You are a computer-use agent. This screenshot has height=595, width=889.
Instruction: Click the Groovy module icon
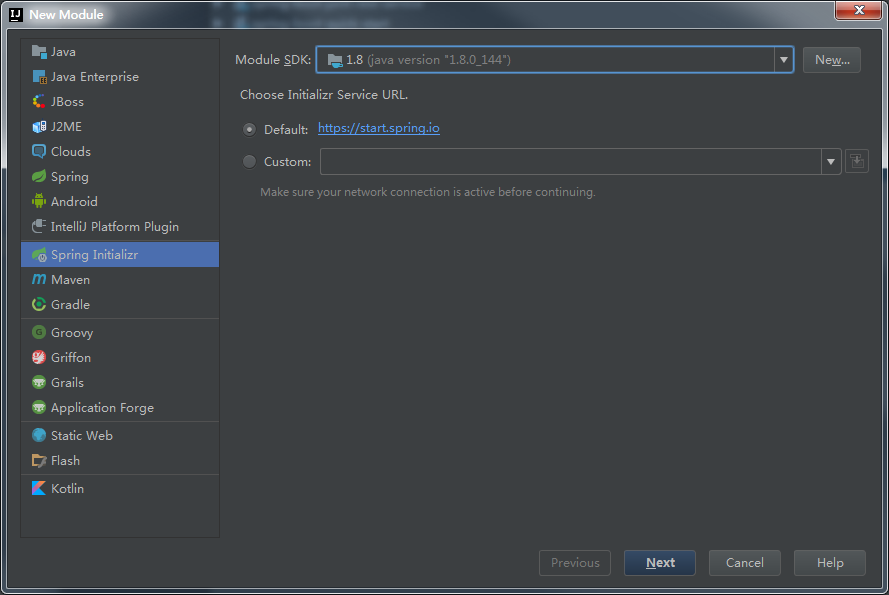tap(39, 333)
